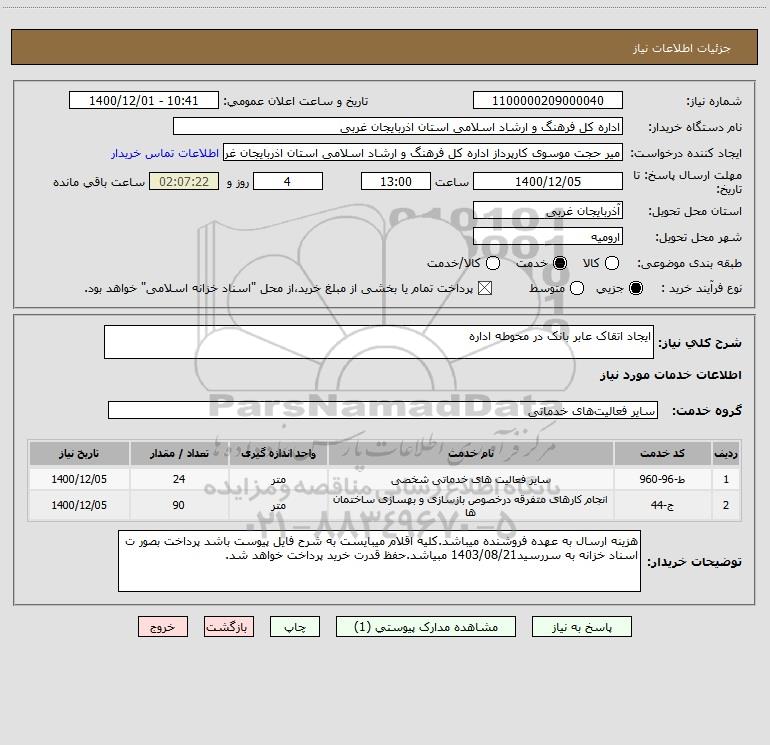Select the متوسط purchase type radio
This screenshot has height=745, width=770.
pos(577,288)
